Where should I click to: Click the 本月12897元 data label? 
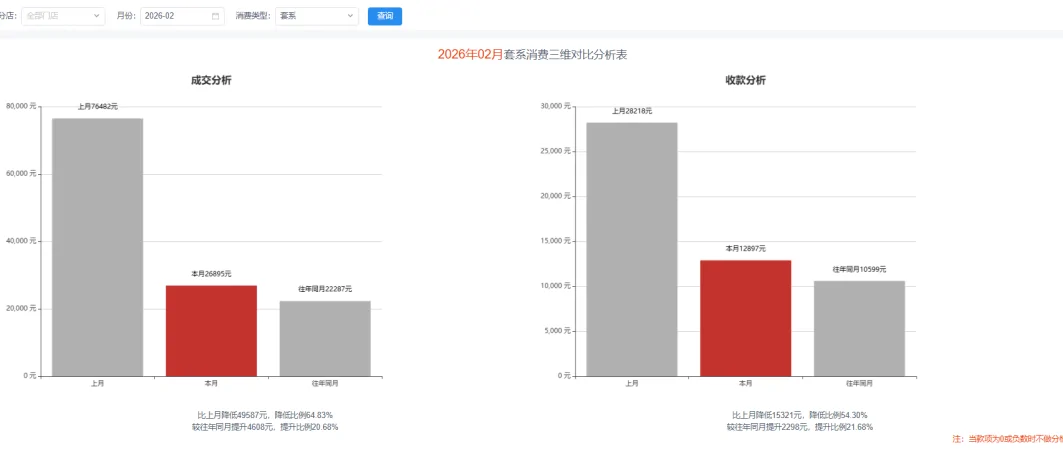click(x=745, y=248)
